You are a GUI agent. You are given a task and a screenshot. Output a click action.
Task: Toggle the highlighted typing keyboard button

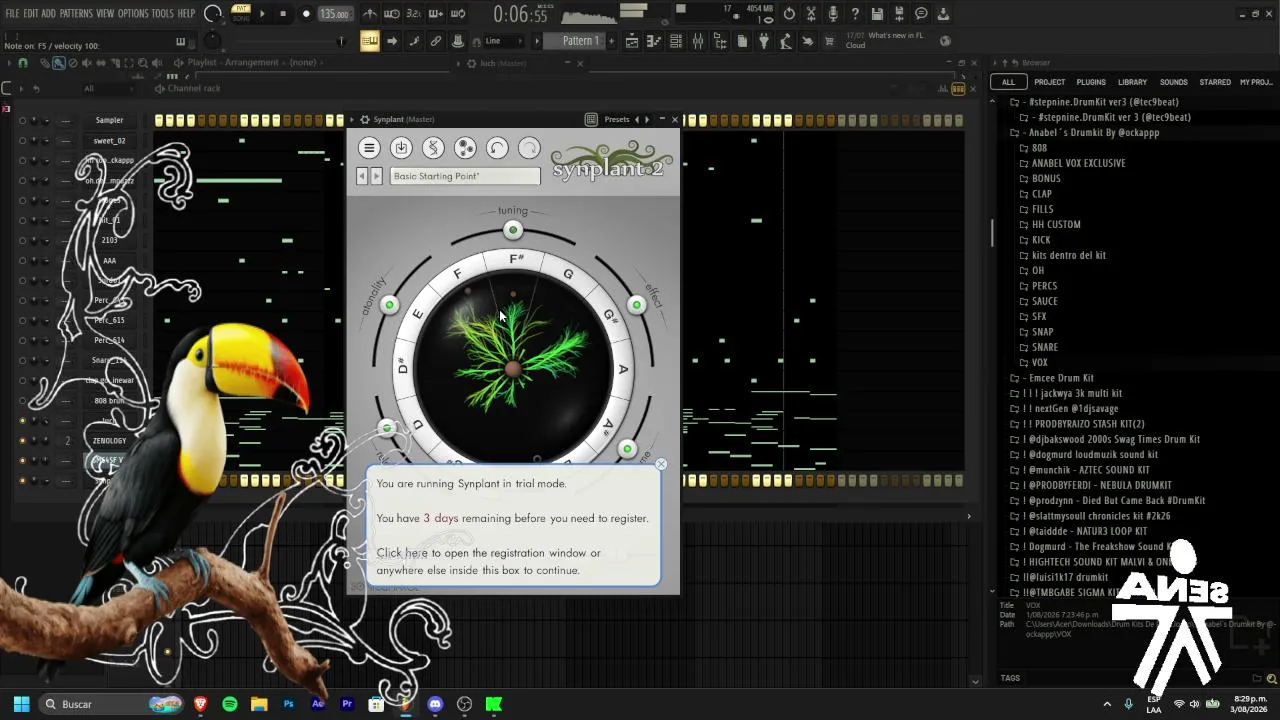370,41
